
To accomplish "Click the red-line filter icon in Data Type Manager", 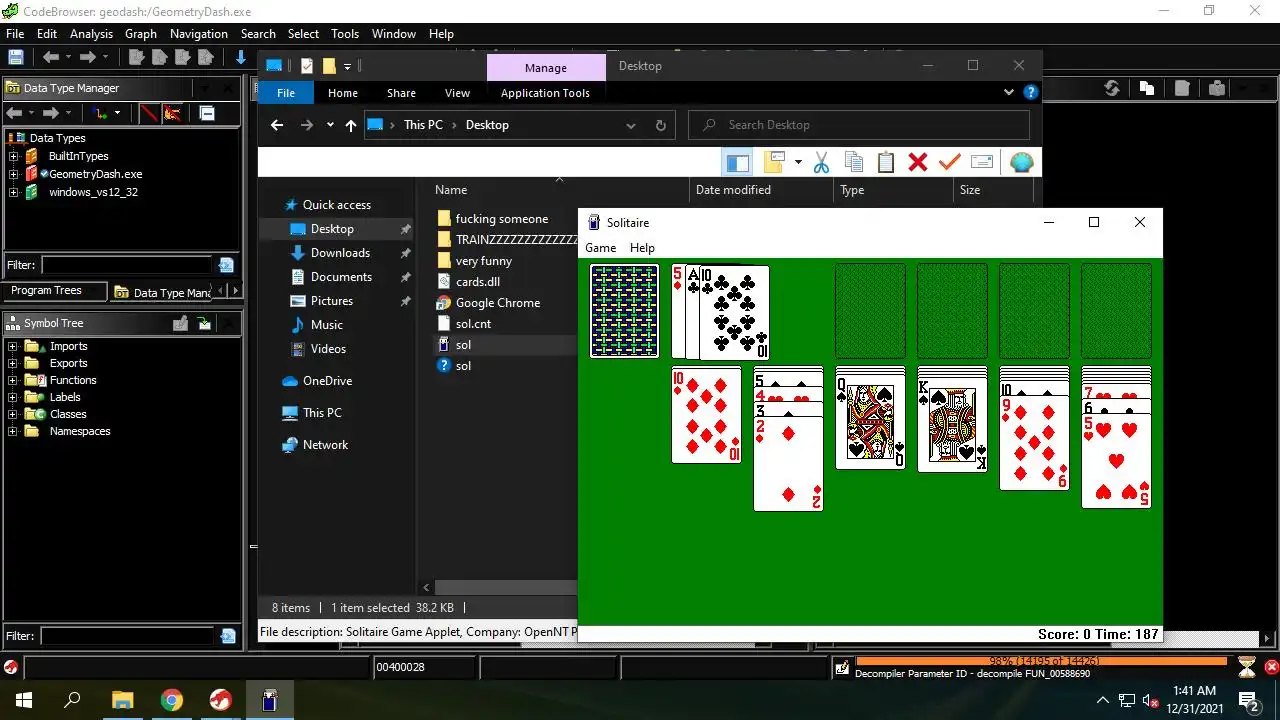I will [149, 113].
